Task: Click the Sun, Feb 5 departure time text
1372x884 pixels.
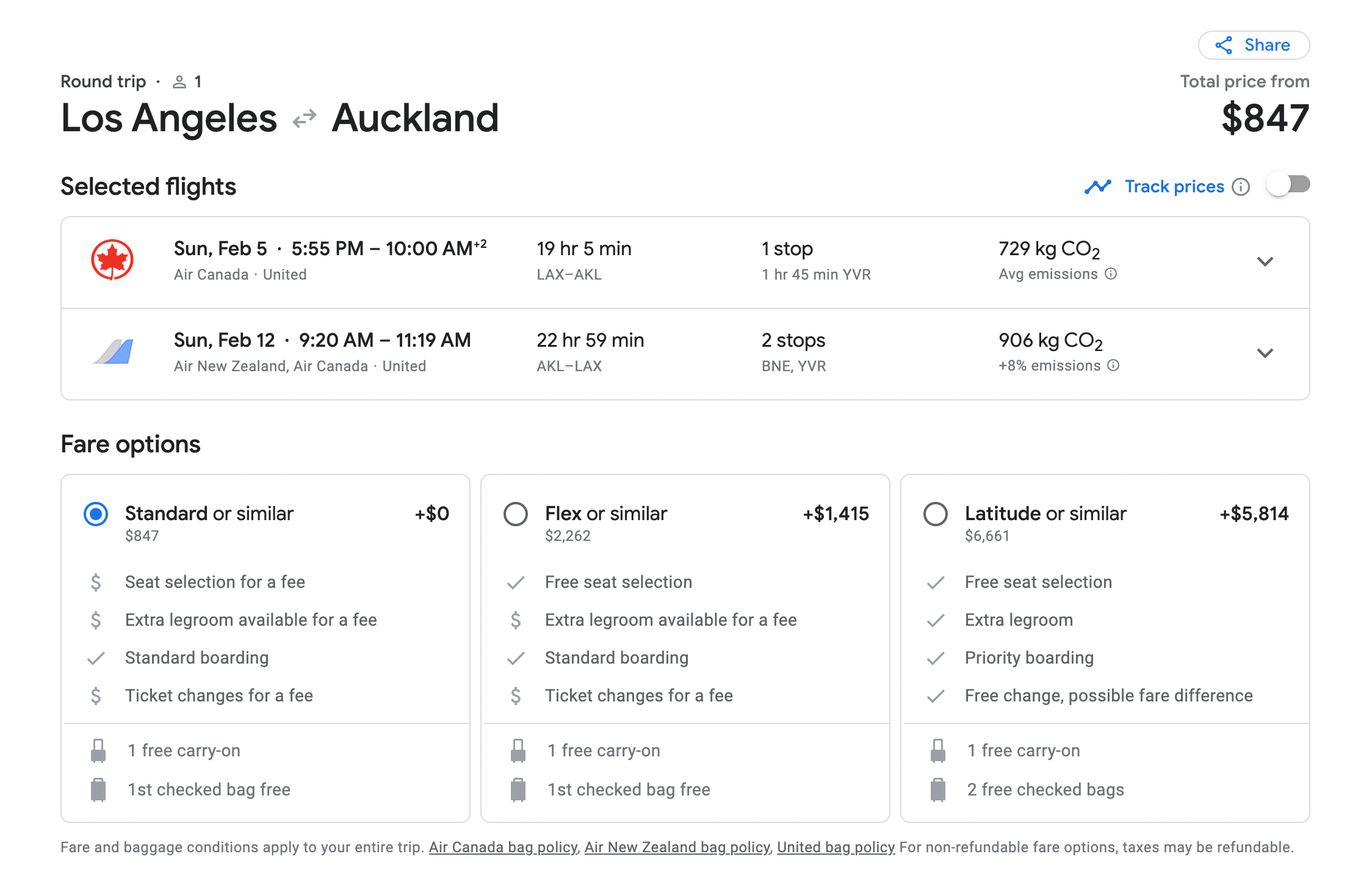Action: 330,248
